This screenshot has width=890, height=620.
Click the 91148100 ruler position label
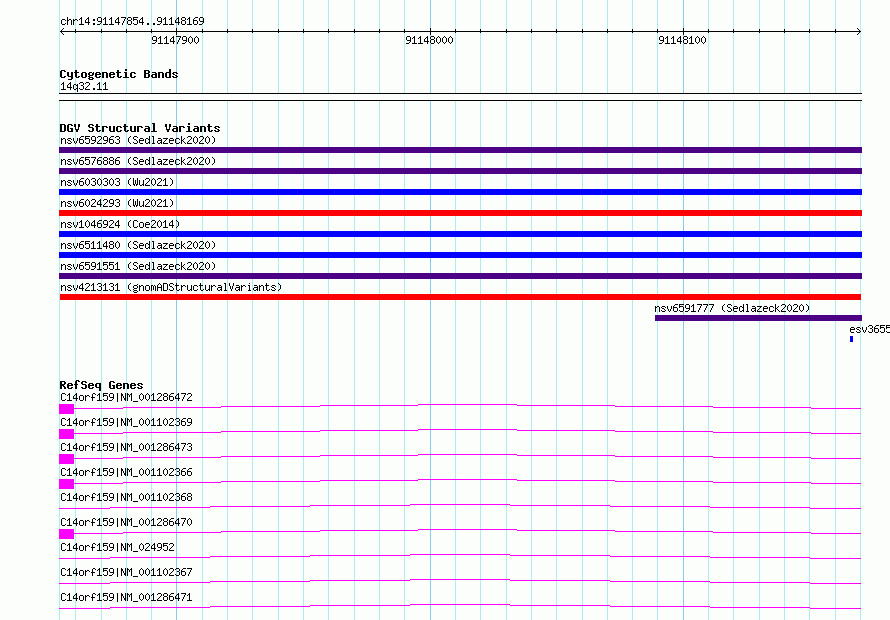click(x=682, y=40)
